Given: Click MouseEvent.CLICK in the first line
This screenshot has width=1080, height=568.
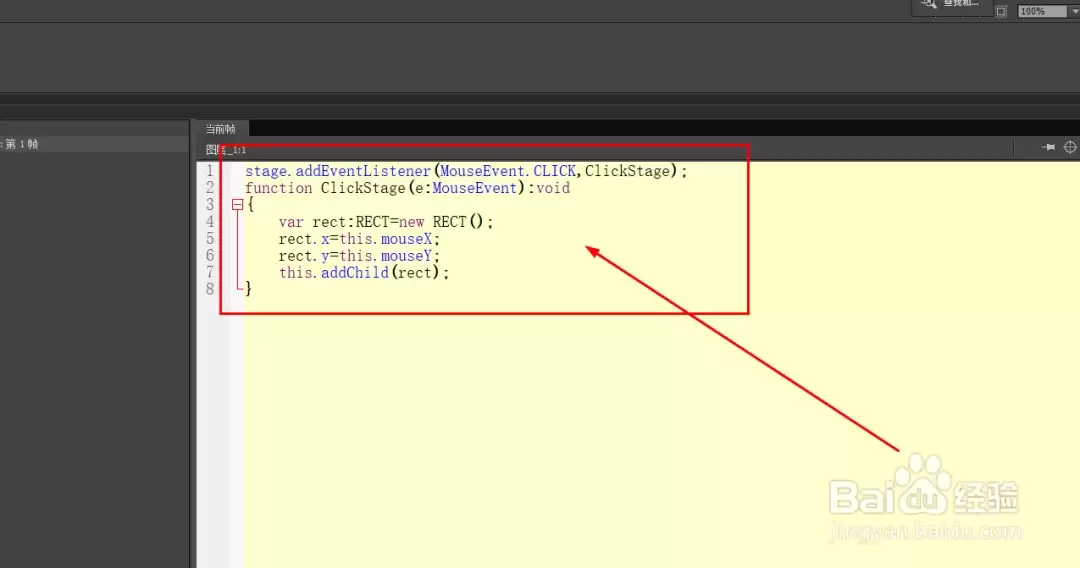Looking at the screenshot, I should click(508, 171).
